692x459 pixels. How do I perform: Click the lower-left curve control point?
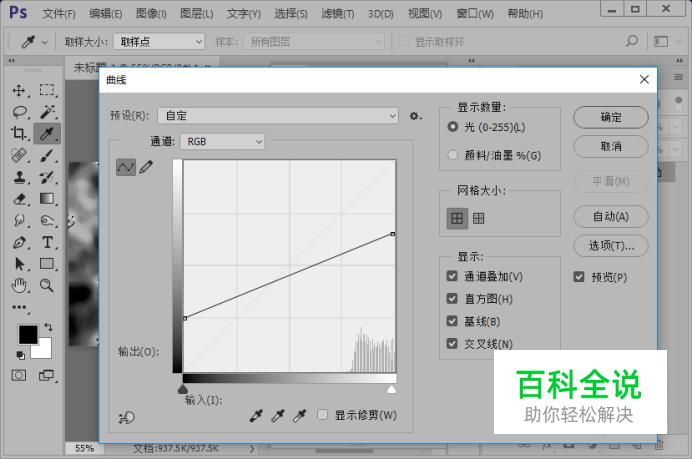185,318
